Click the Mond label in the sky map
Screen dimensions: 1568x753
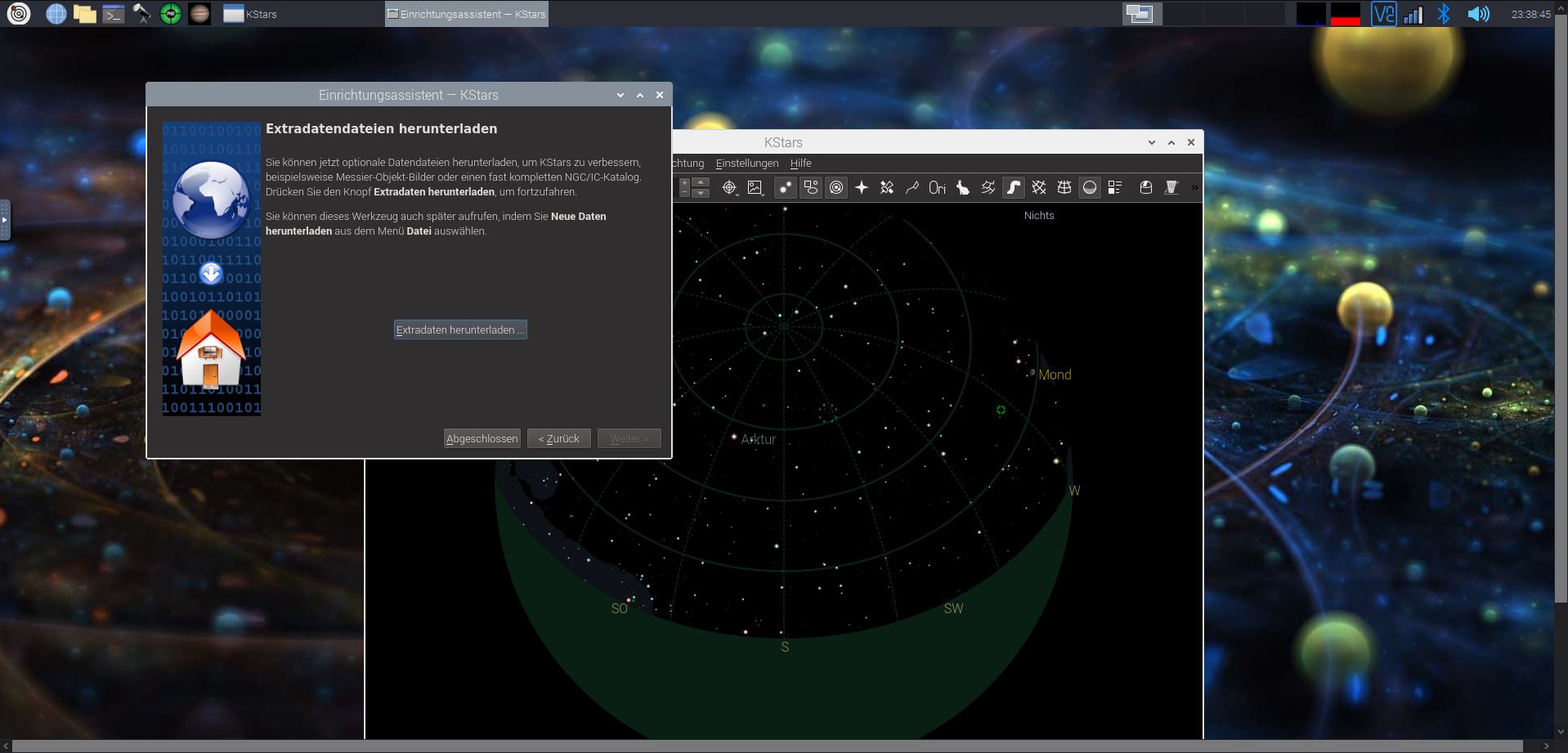[x=1055, y=374]
